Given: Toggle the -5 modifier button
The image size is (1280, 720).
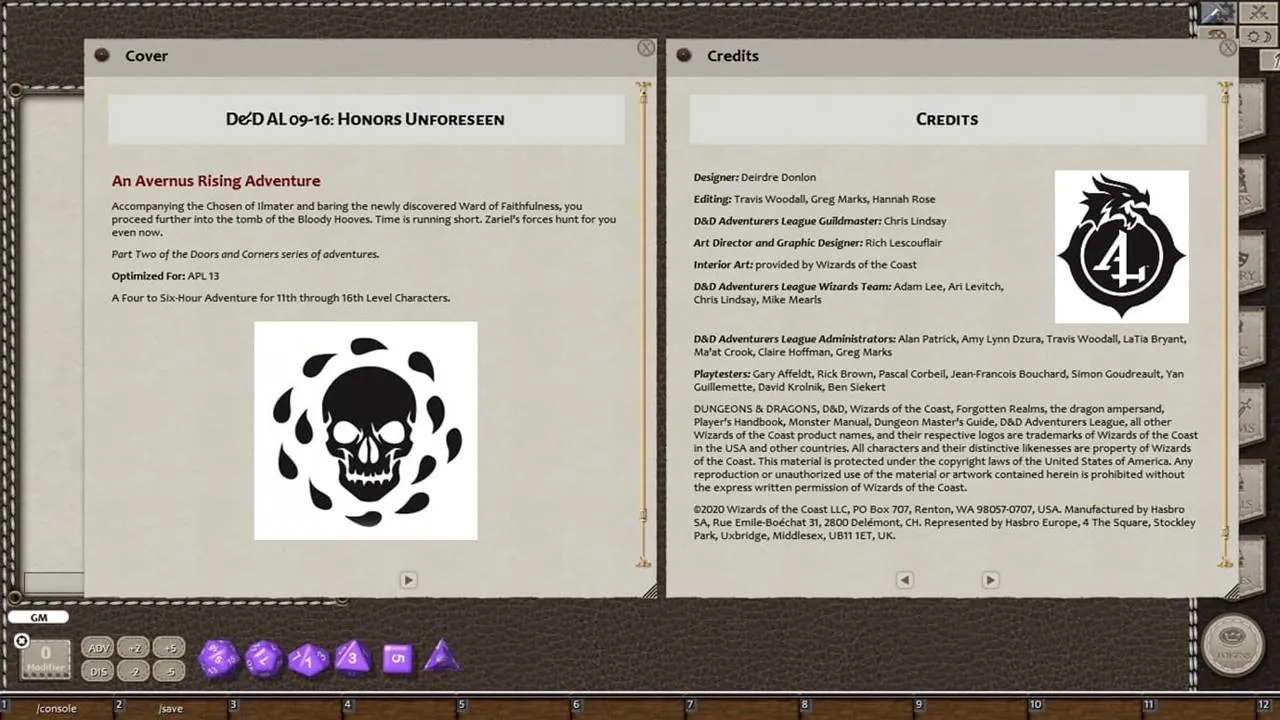Looking at the screenshot, I should tap(171, 671).
